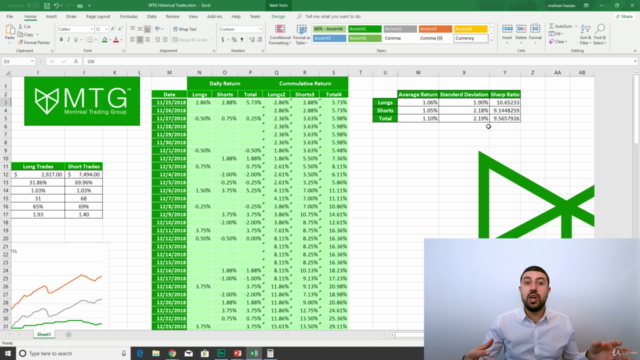The width and height of the screenshot is (640, 360).
Task: Apply the red Font Color
Action: 116,40
